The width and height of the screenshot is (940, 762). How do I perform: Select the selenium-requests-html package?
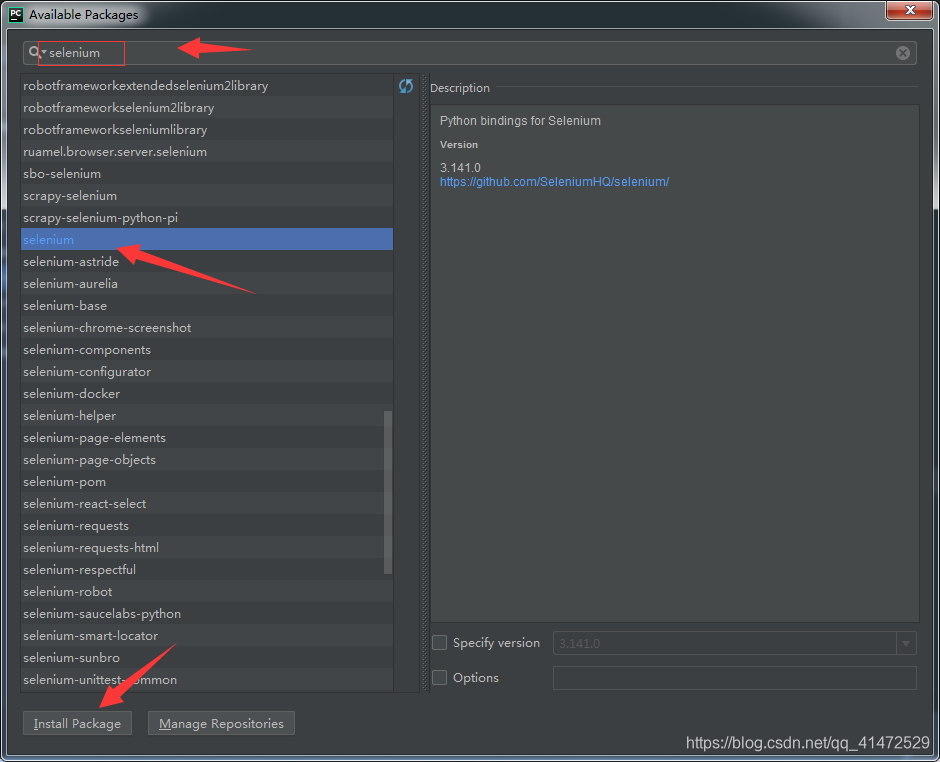(207, 547)
